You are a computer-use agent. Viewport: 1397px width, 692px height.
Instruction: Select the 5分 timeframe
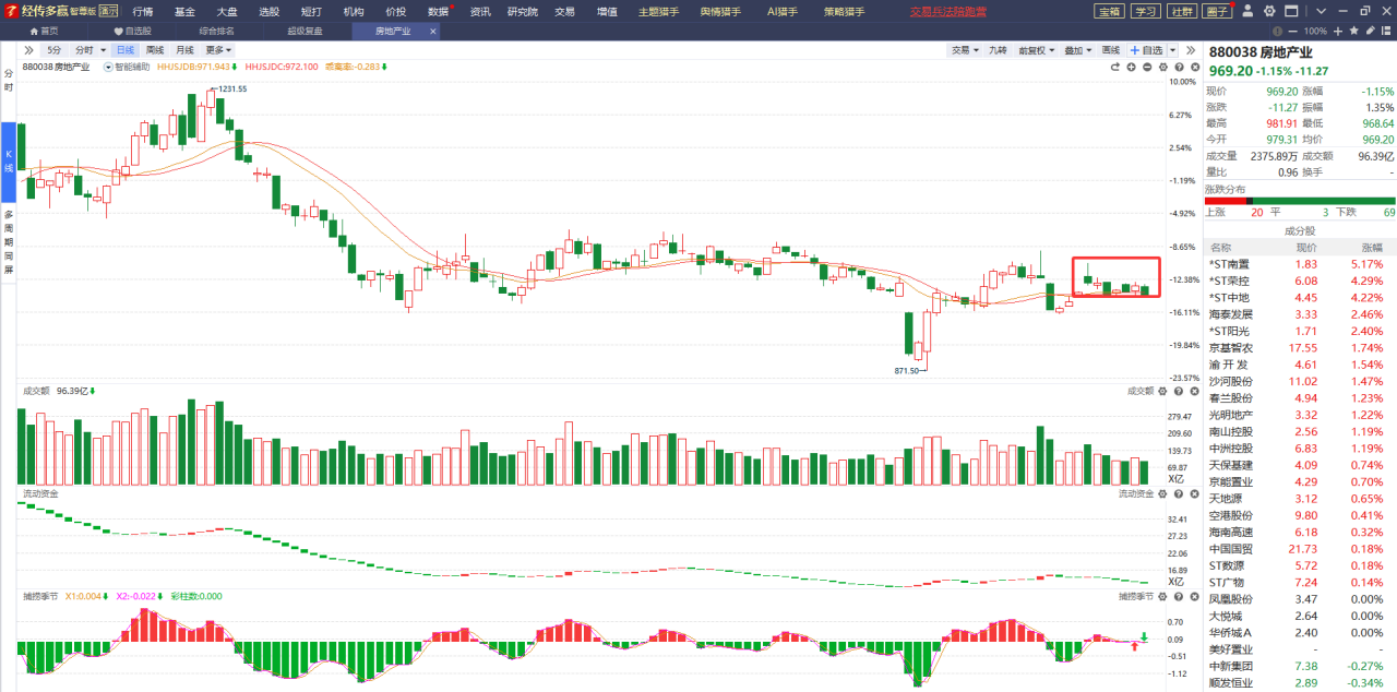(x=53, y=50)
